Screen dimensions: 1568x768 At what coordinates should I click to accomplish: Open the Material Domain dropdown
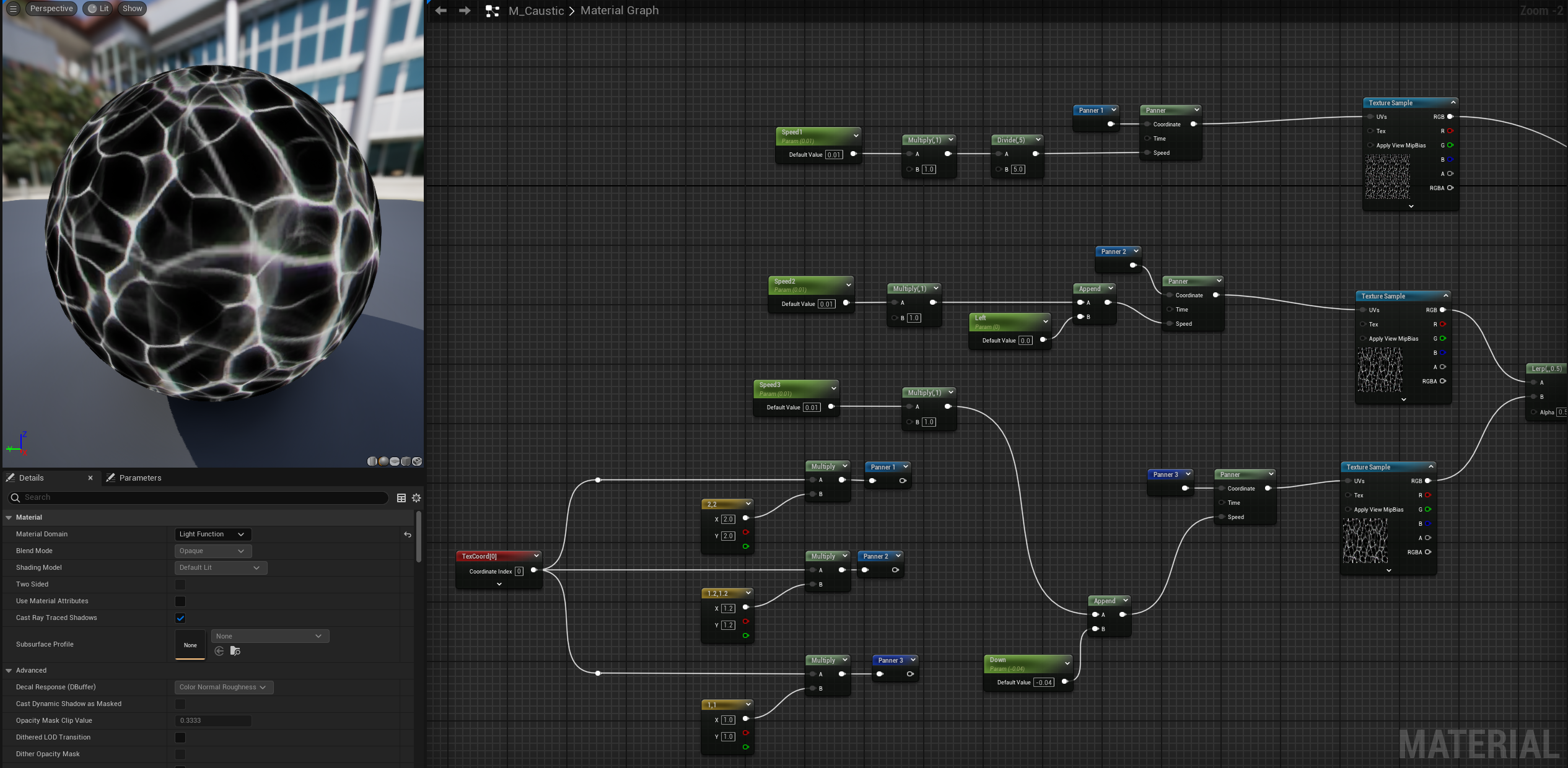[x=212, y=535]
